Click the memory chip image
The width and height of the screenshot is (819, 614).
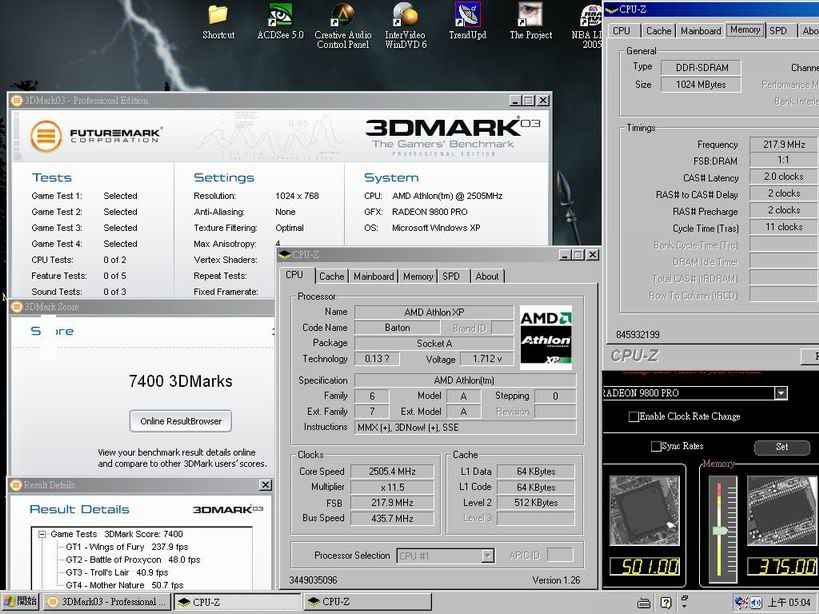coord(781,511)
